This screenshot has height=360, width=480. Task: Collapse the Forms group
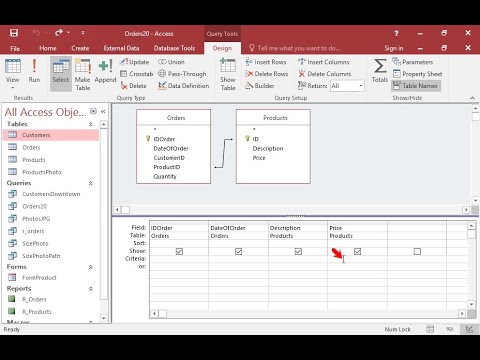[x=90, y=267]
